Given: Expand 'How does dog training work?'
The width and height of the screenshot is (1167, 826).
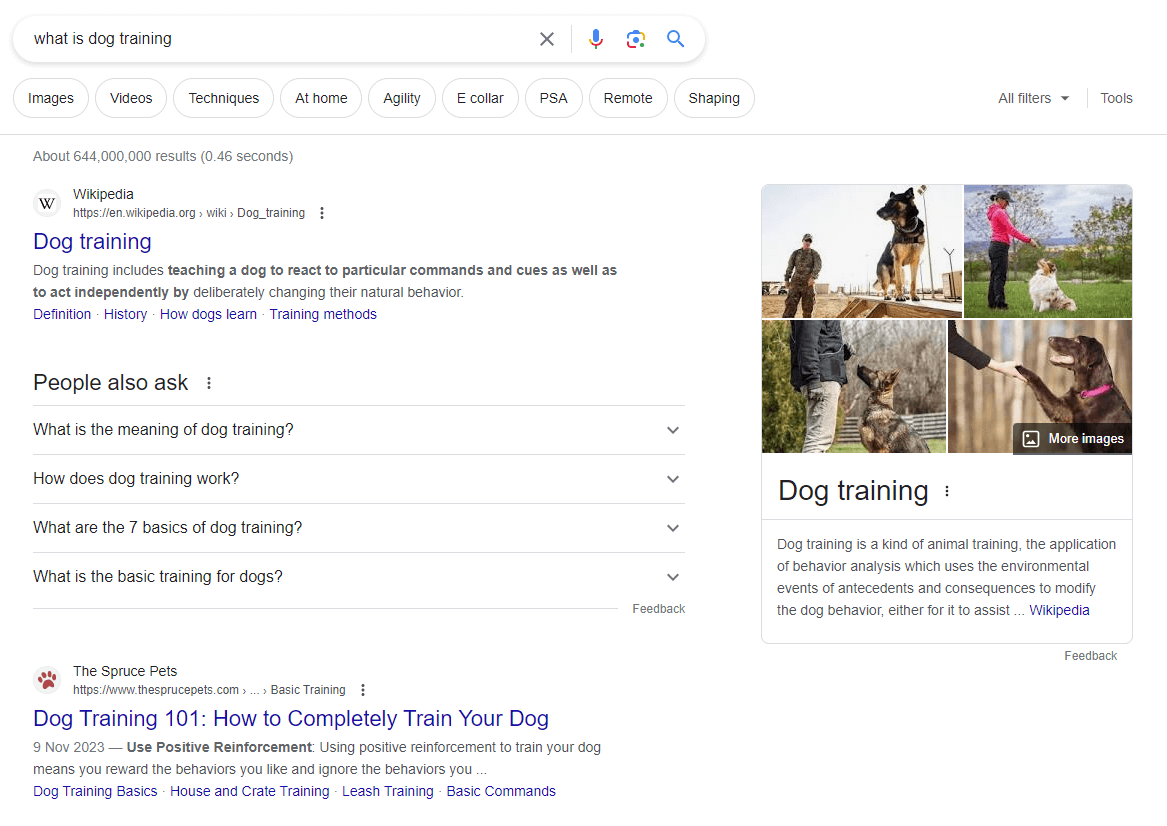Looking at the screenshot, I should point(359,479).
